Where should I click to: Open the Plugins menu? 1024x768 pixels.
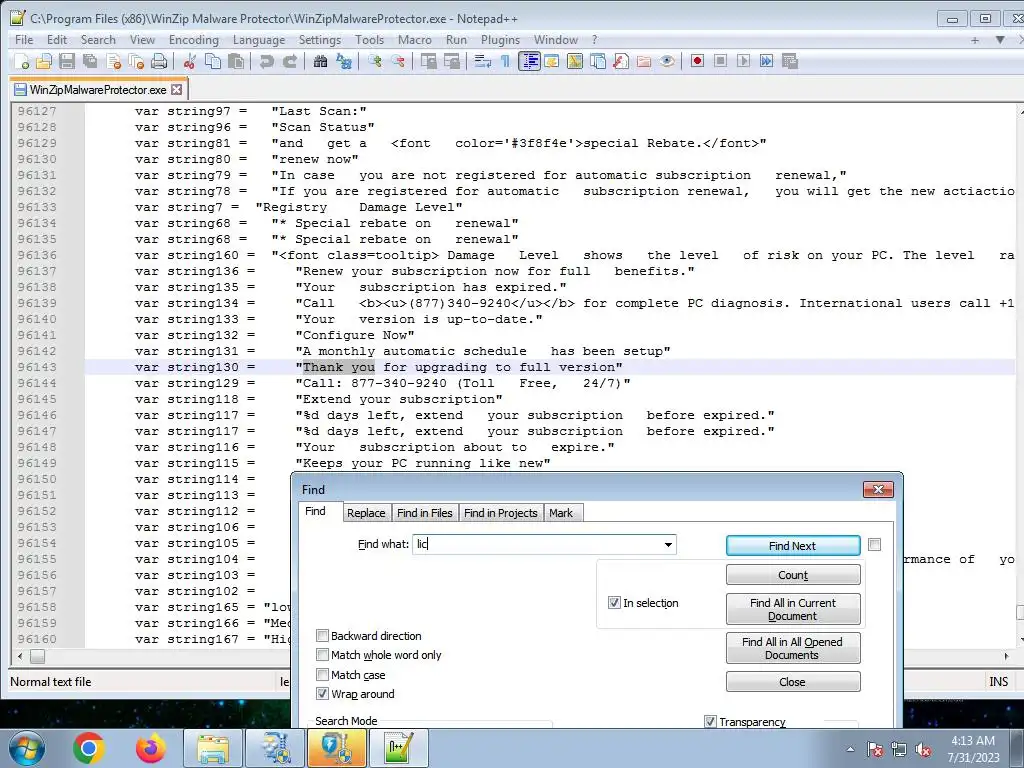click(x=500, y=40)
